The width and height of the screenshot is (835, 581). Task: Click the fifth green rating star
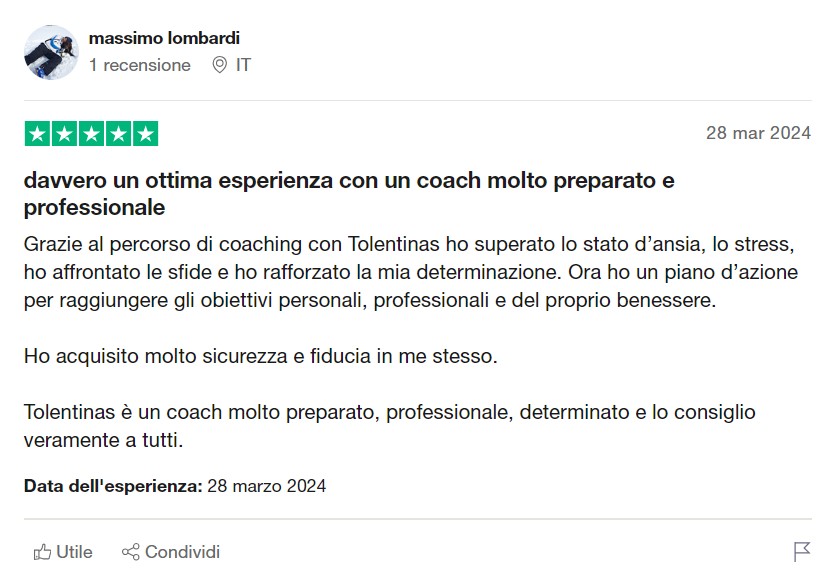coord(145,134)
